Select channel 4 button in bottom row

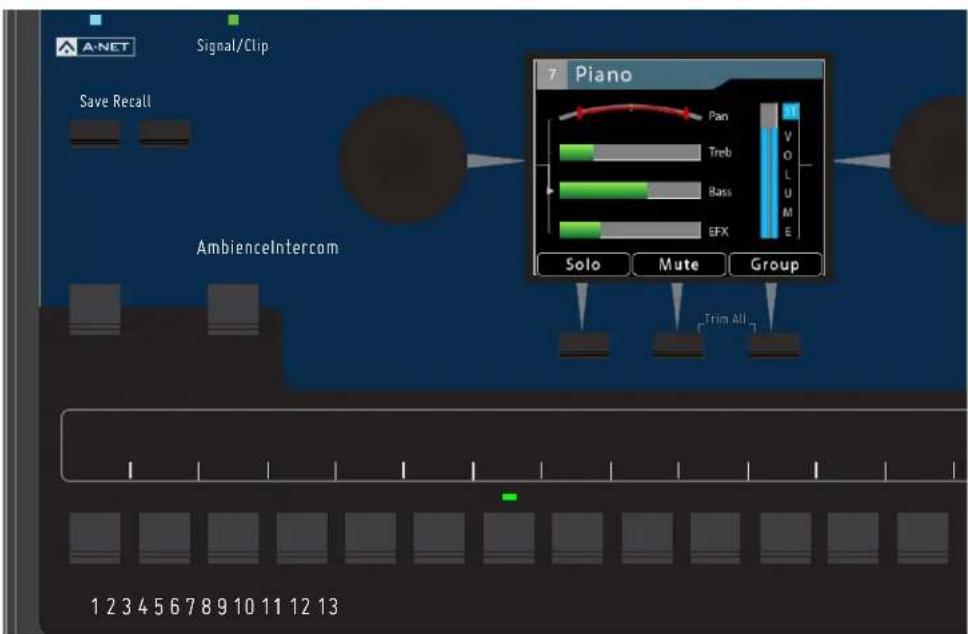click(x=302, y=538)
